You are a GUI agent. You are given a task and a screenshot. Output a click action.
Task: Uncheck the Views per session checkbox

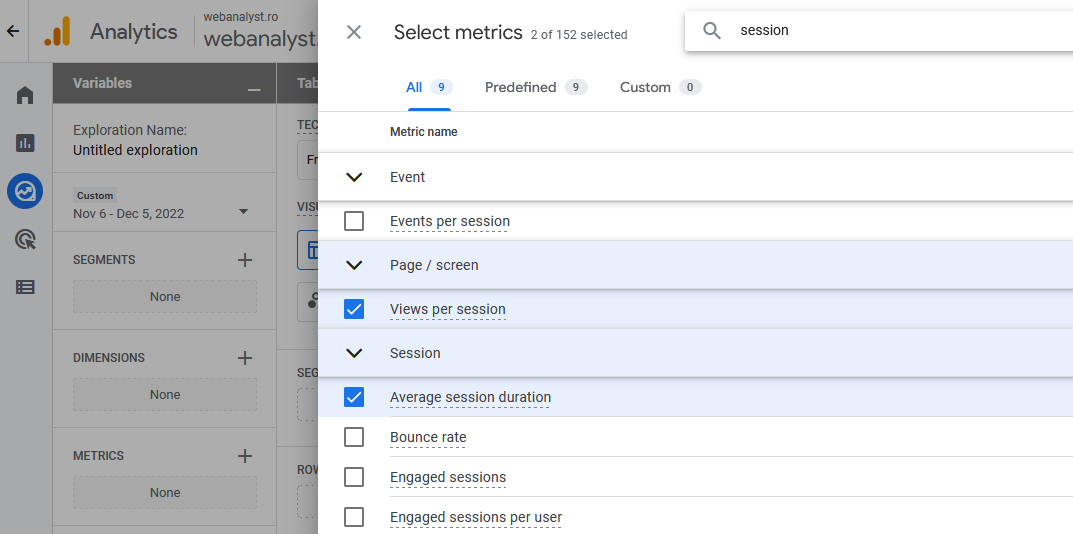point(354,309)
